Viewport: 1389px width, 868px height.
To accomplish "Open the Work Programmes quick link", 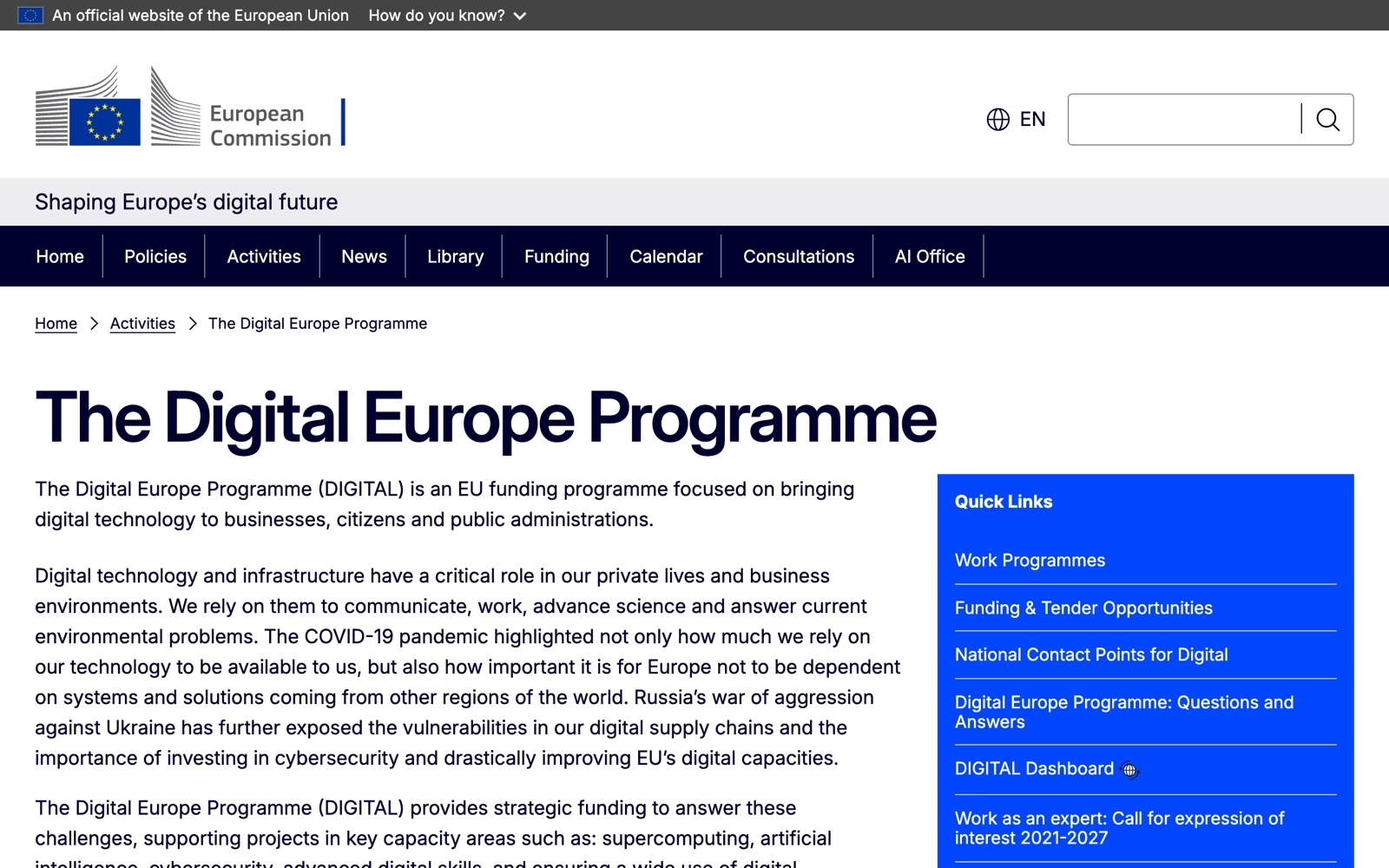I will point(1030,561).
